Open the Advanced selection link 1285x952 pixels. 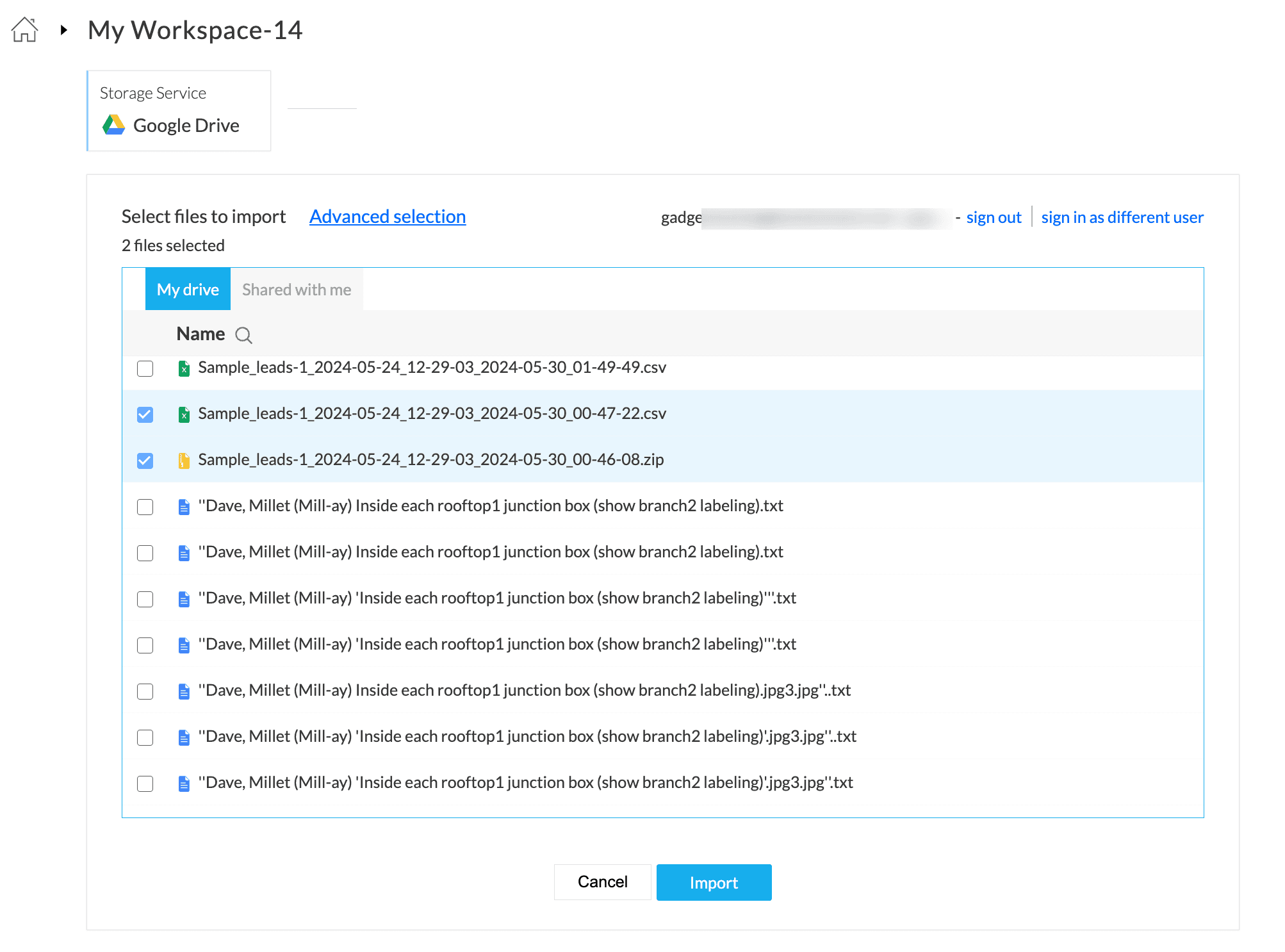click(388, 217)
